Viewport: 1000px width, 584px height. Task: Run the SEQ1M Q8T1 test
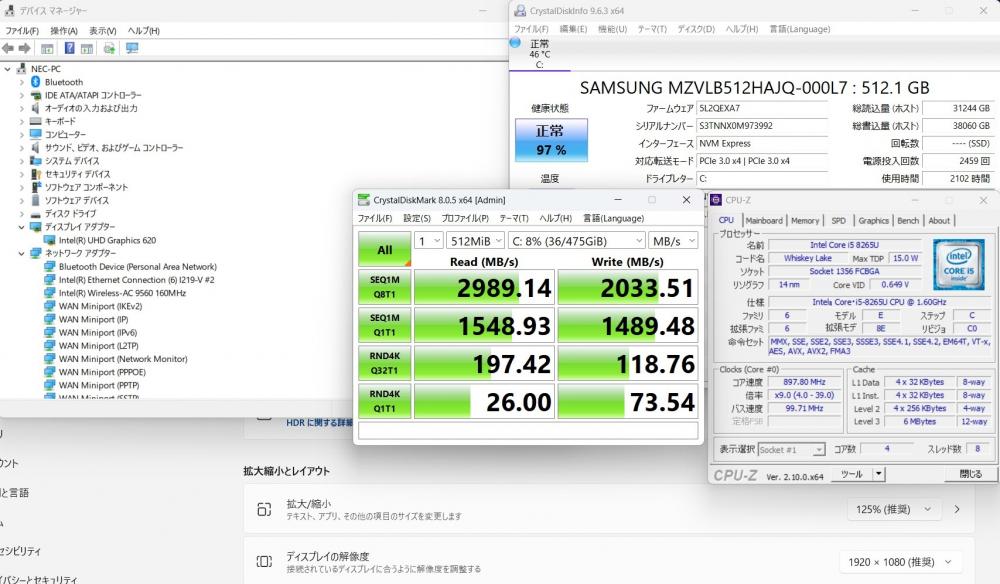(x=385, y=287)
